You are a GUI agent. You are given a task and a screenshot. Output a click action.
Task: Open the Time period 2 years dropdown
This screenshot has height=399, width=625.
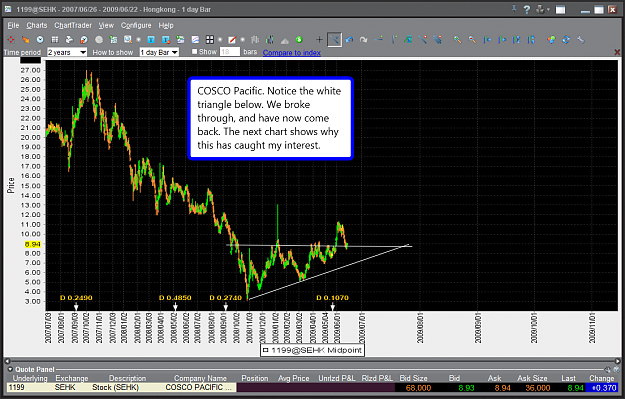67,52
